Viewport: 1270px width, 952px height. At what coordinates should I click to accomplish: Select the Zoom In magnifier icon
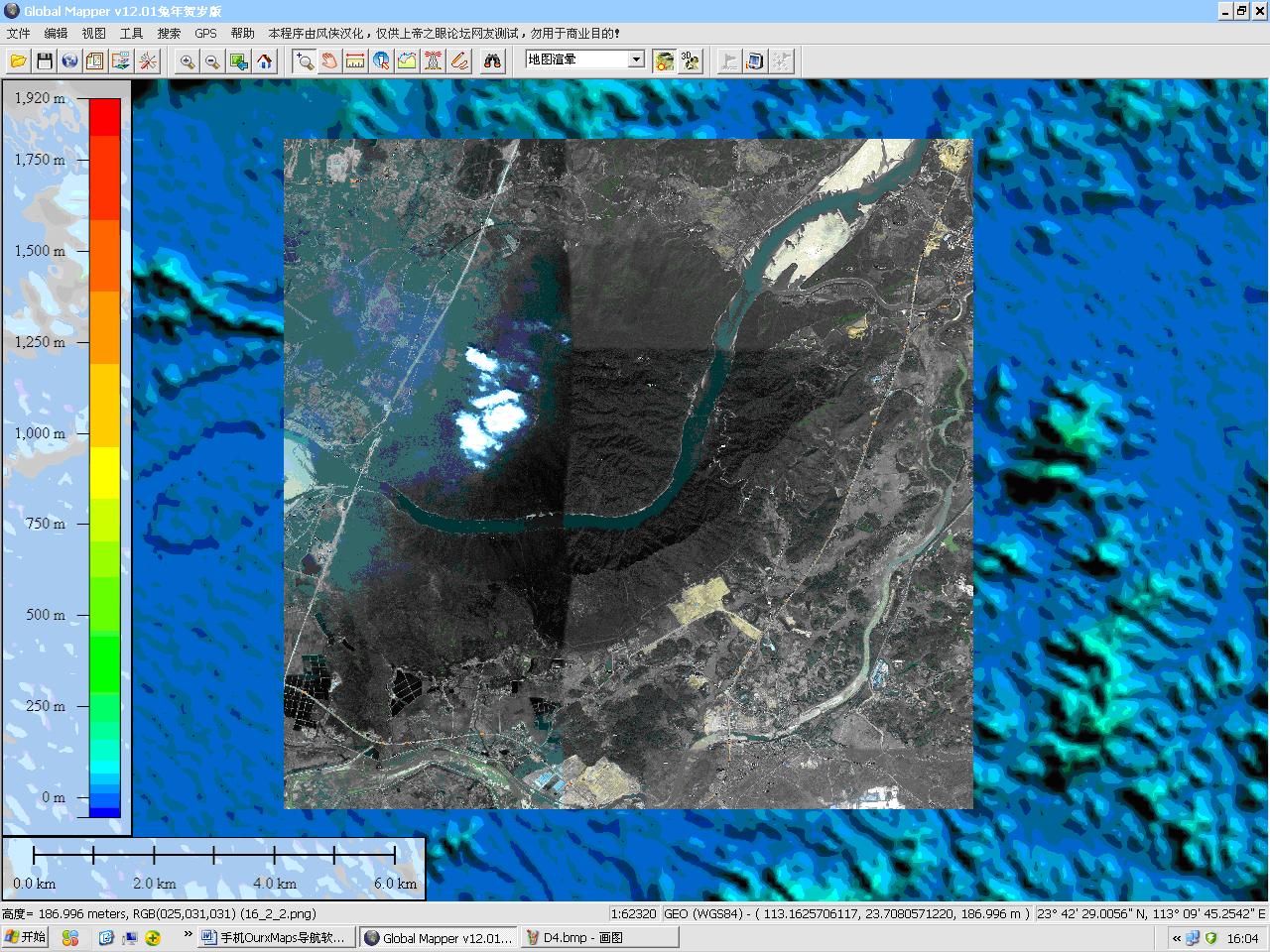(x=187, y=61)
